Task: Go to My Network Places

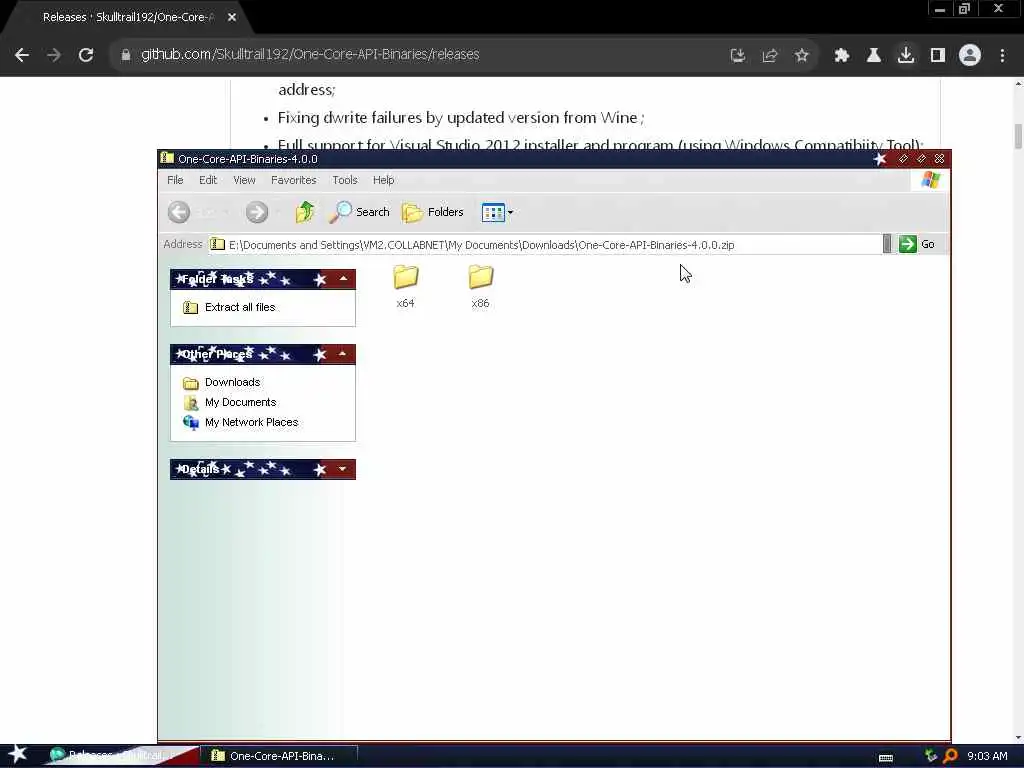Action: pyautogui.click(x=251, y=423)
